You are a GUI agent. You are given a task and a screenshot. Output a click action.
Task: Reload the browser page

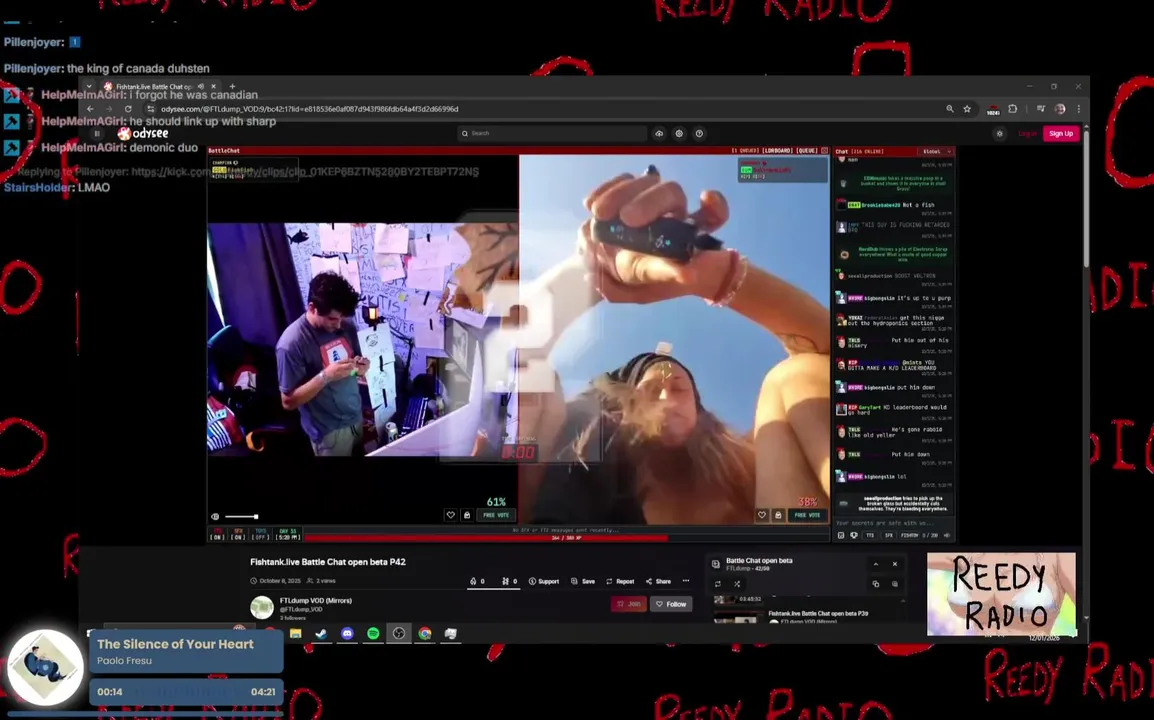point(128,109)
